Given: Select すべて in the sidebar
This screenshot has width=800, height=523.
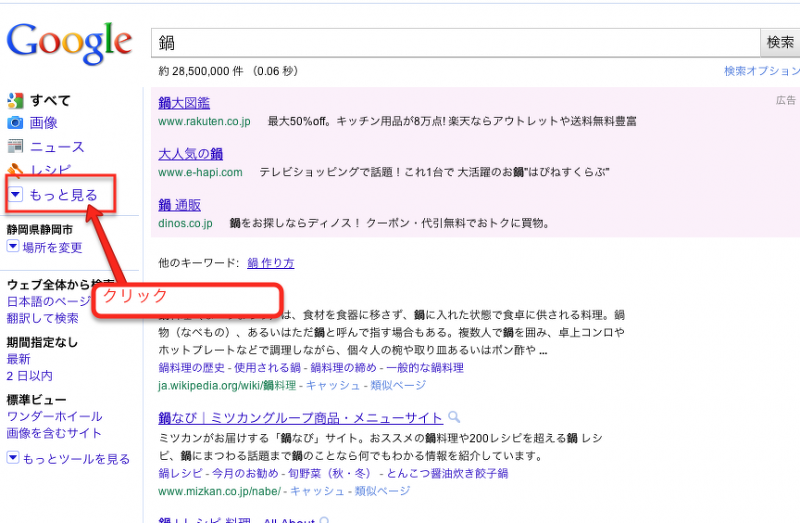Looking at the screenshot, I should click(x=50, y=101).
